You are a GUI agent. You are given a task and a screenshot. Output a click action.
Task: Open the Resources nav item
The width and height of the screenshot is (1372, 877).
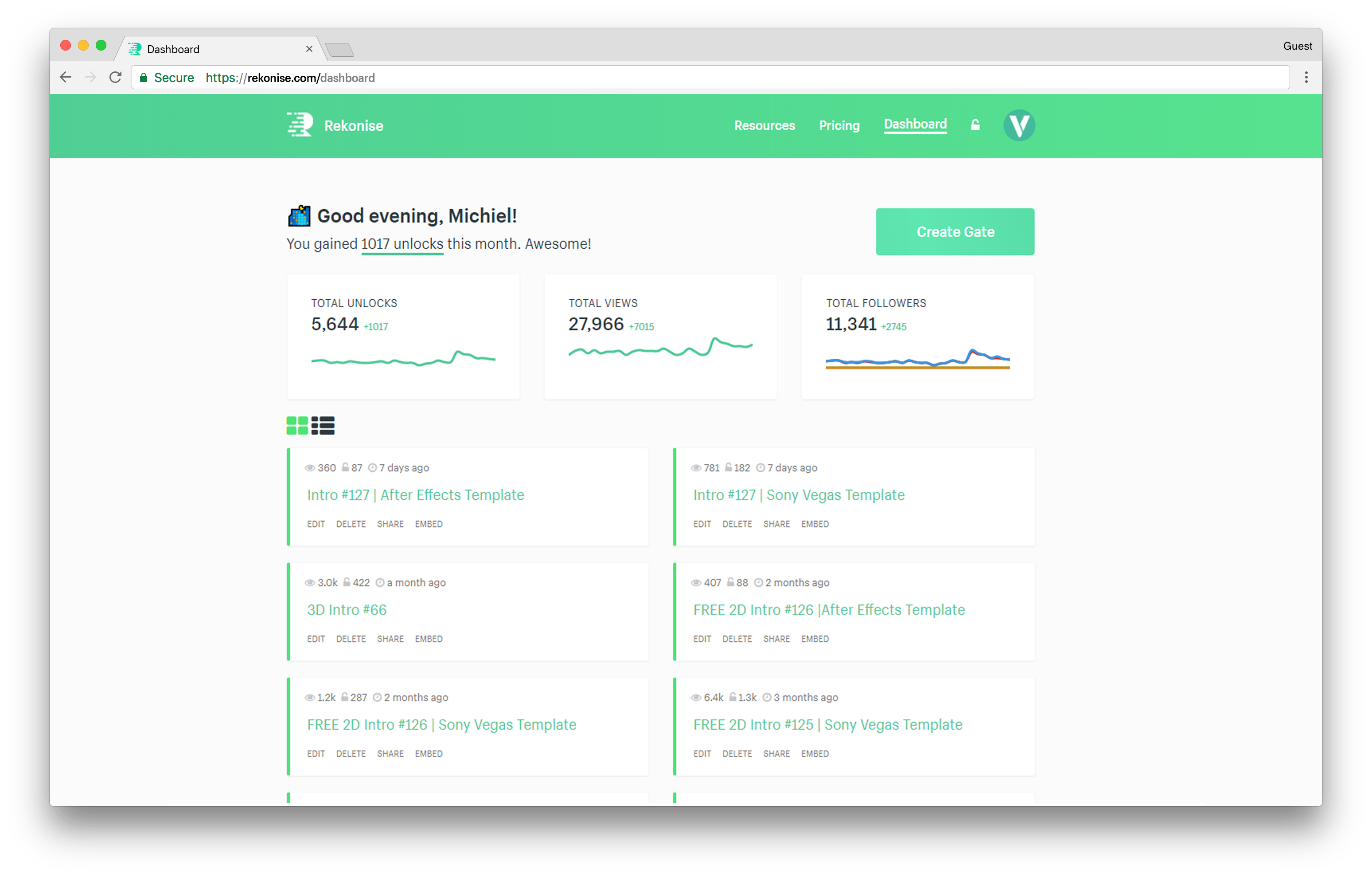(x=764, y=125)
